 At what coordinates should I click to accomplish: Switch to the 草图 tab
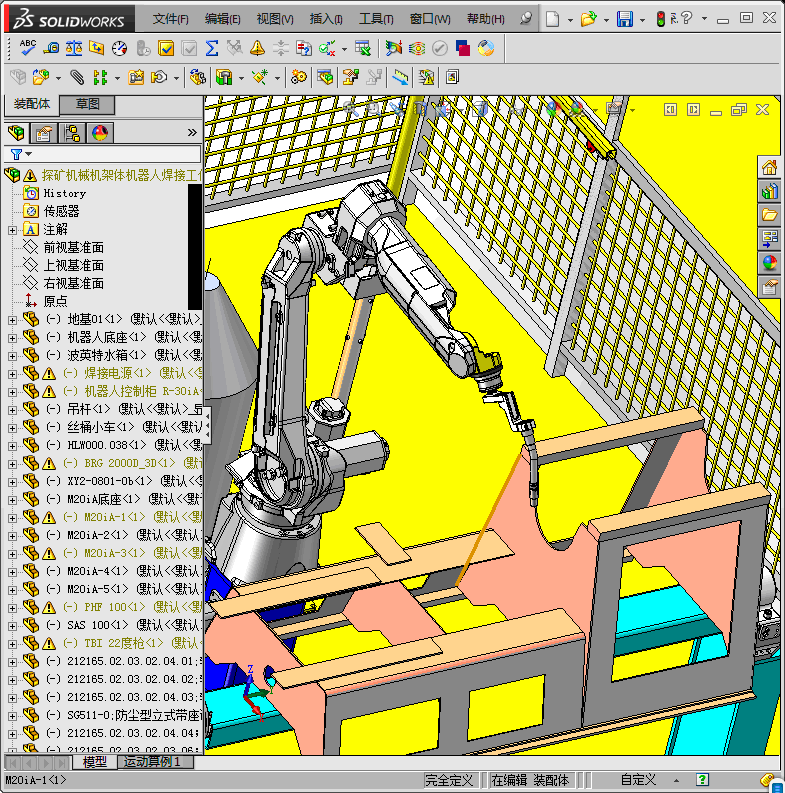click(87, 105)
